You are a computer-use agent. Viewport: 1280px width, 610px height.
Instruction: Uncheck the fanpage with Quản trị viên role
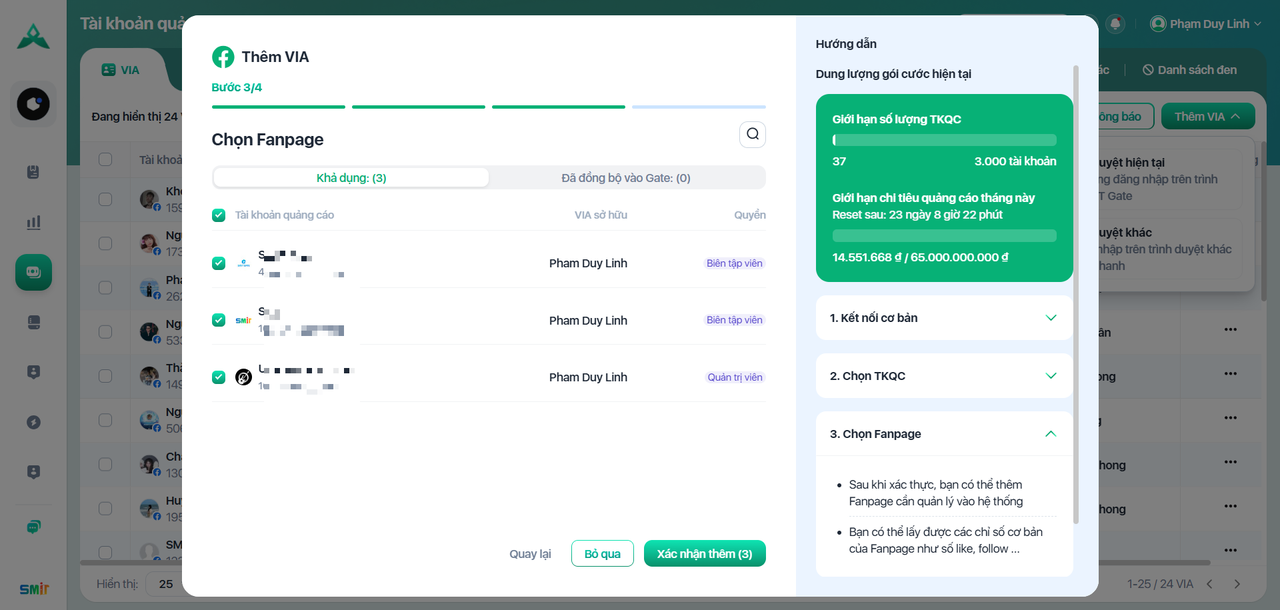tap(219, 377)
